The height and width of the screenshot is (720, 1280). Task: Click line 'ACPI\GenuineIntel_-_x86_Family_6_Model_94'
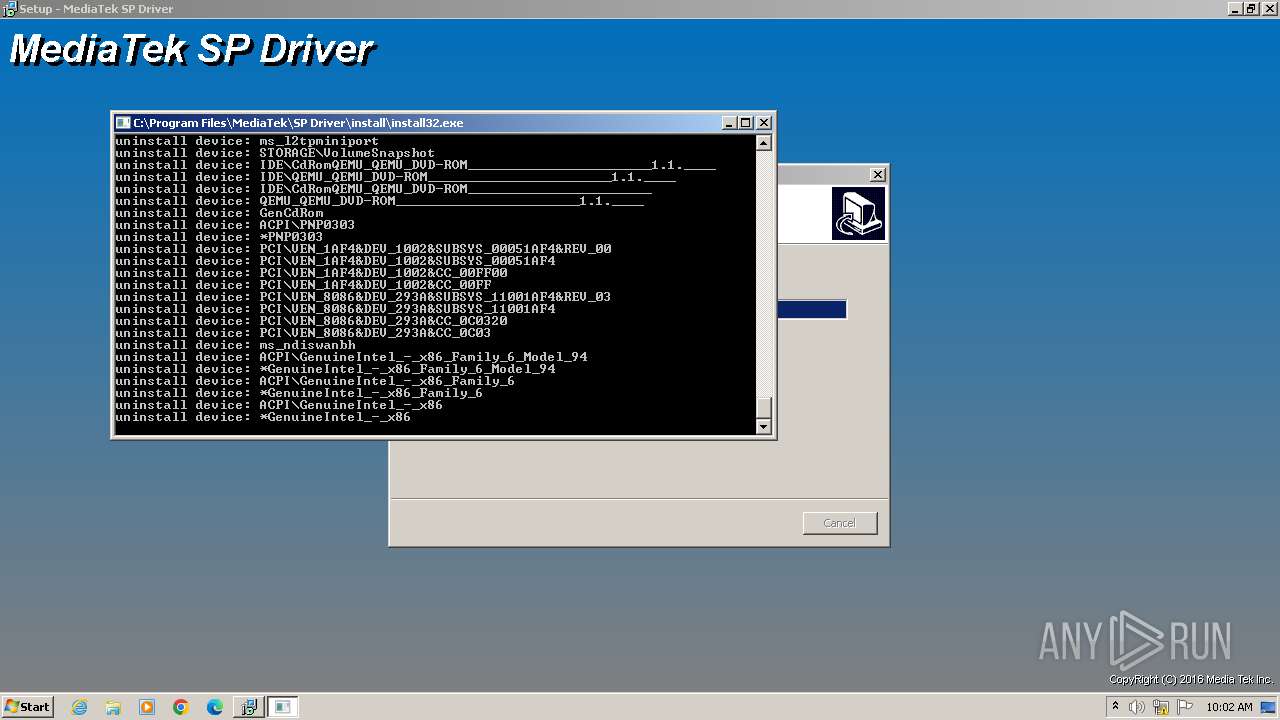click(x=351, y=357)
